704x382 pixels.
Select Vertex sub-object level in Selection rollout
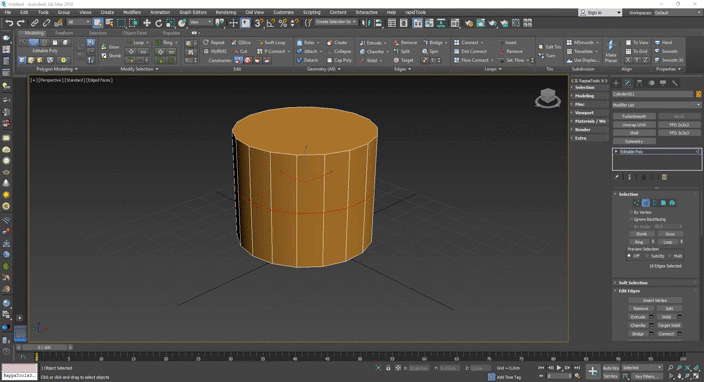(637, 203)
